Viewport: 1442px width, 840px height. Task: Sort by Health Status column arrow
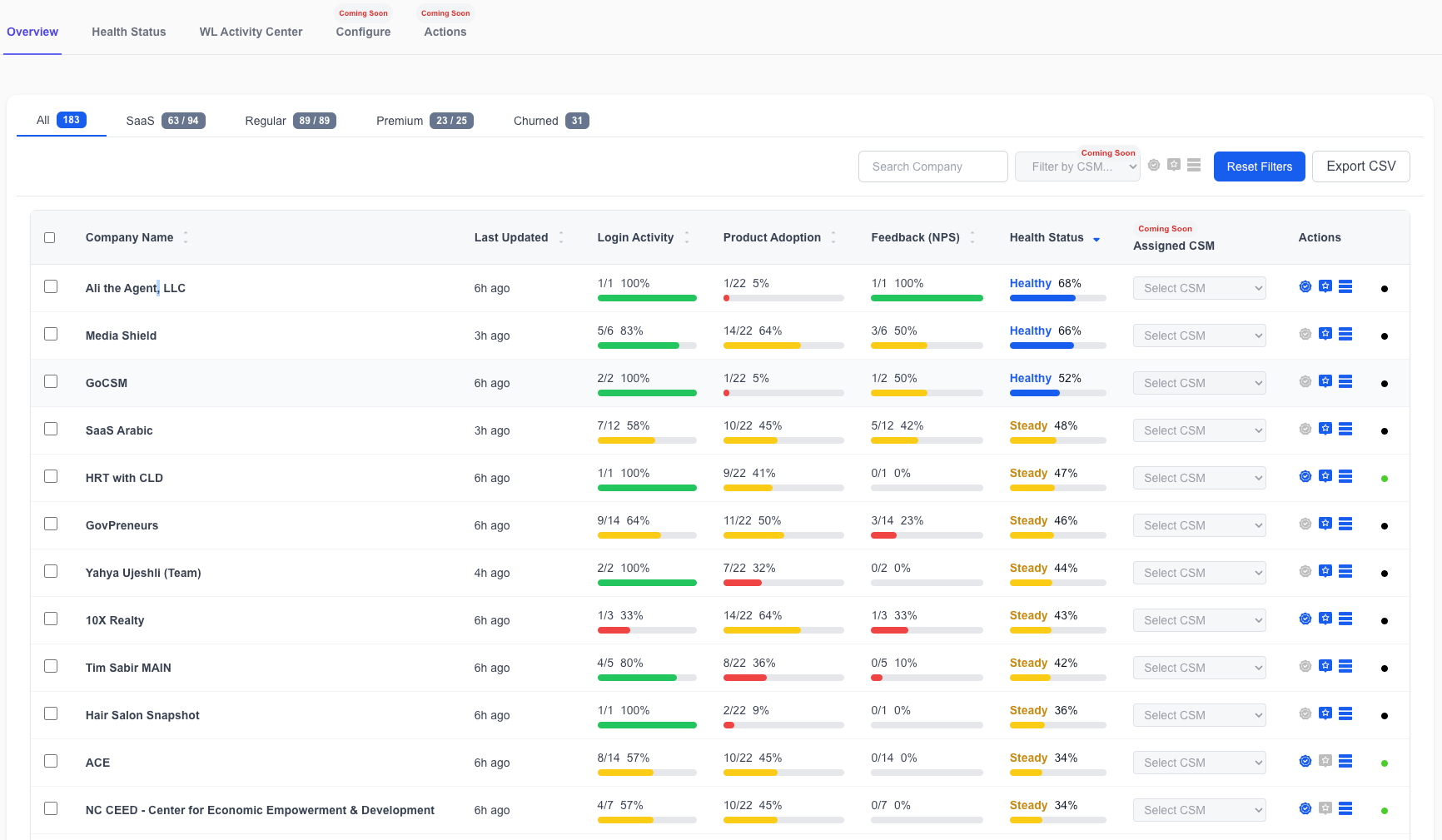(1096, 239)
